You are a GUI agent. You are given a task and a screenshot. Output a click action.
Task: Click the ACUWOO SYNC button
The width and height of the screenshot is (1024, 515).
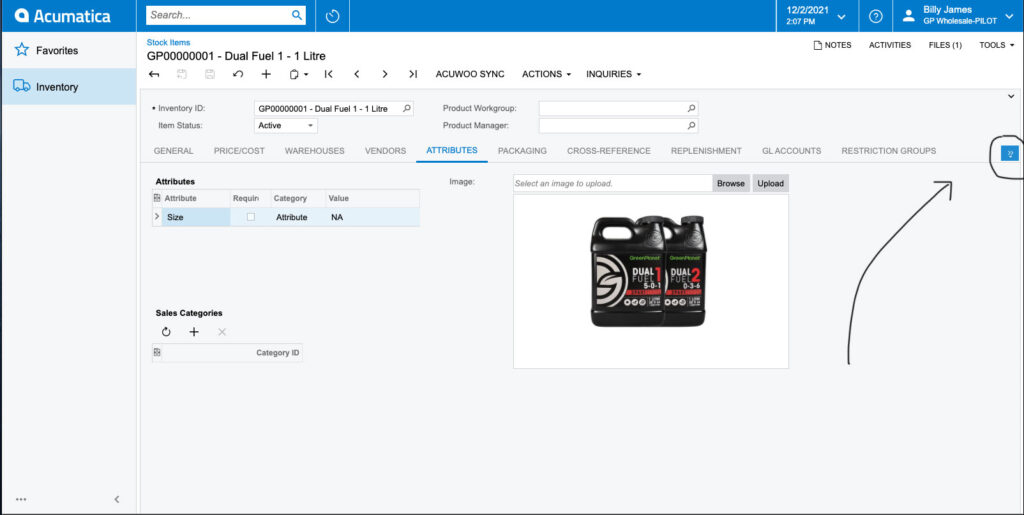[470, 74]
